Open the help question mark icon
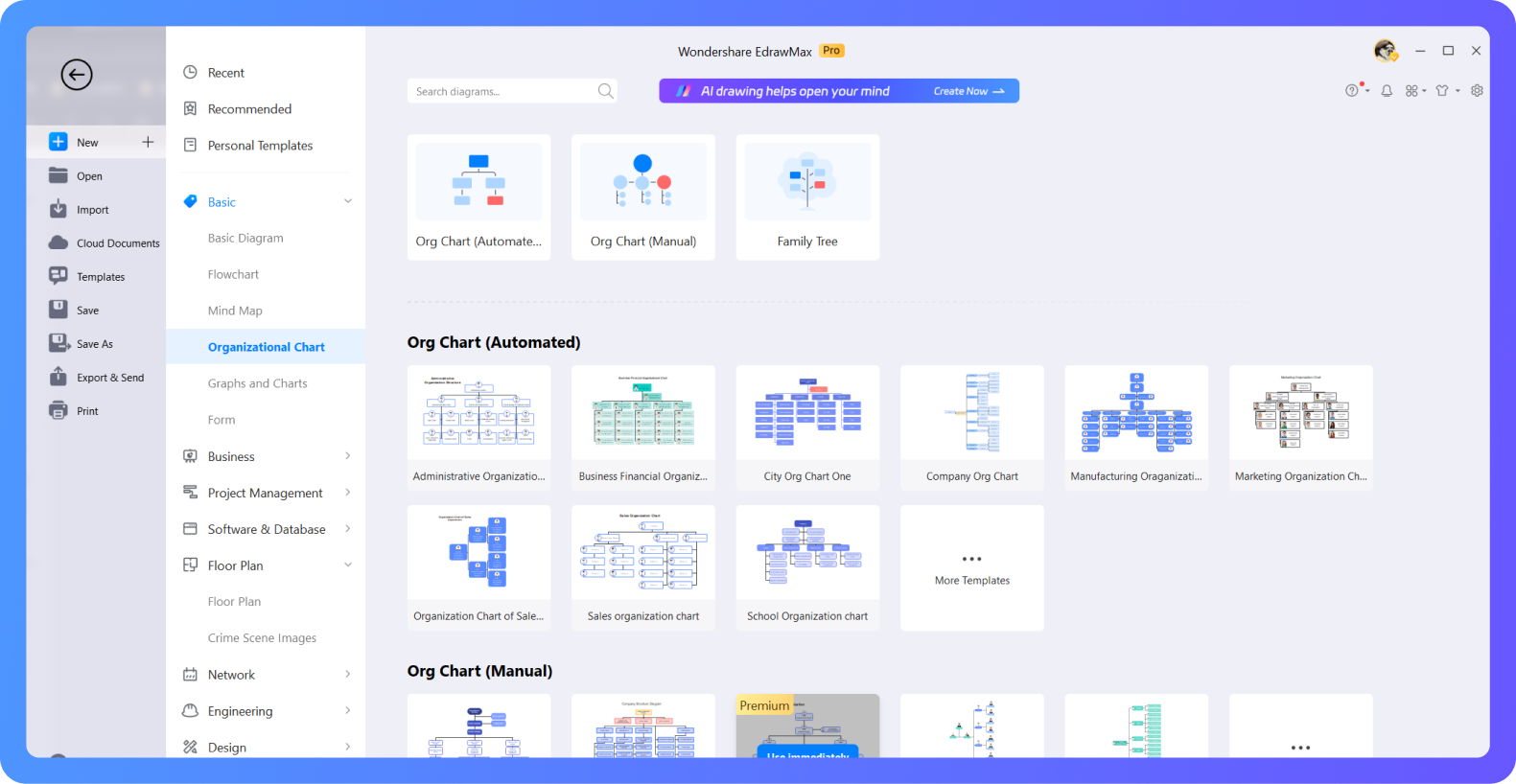This screenshot has width=1516, height=784. pos(1352,91)
